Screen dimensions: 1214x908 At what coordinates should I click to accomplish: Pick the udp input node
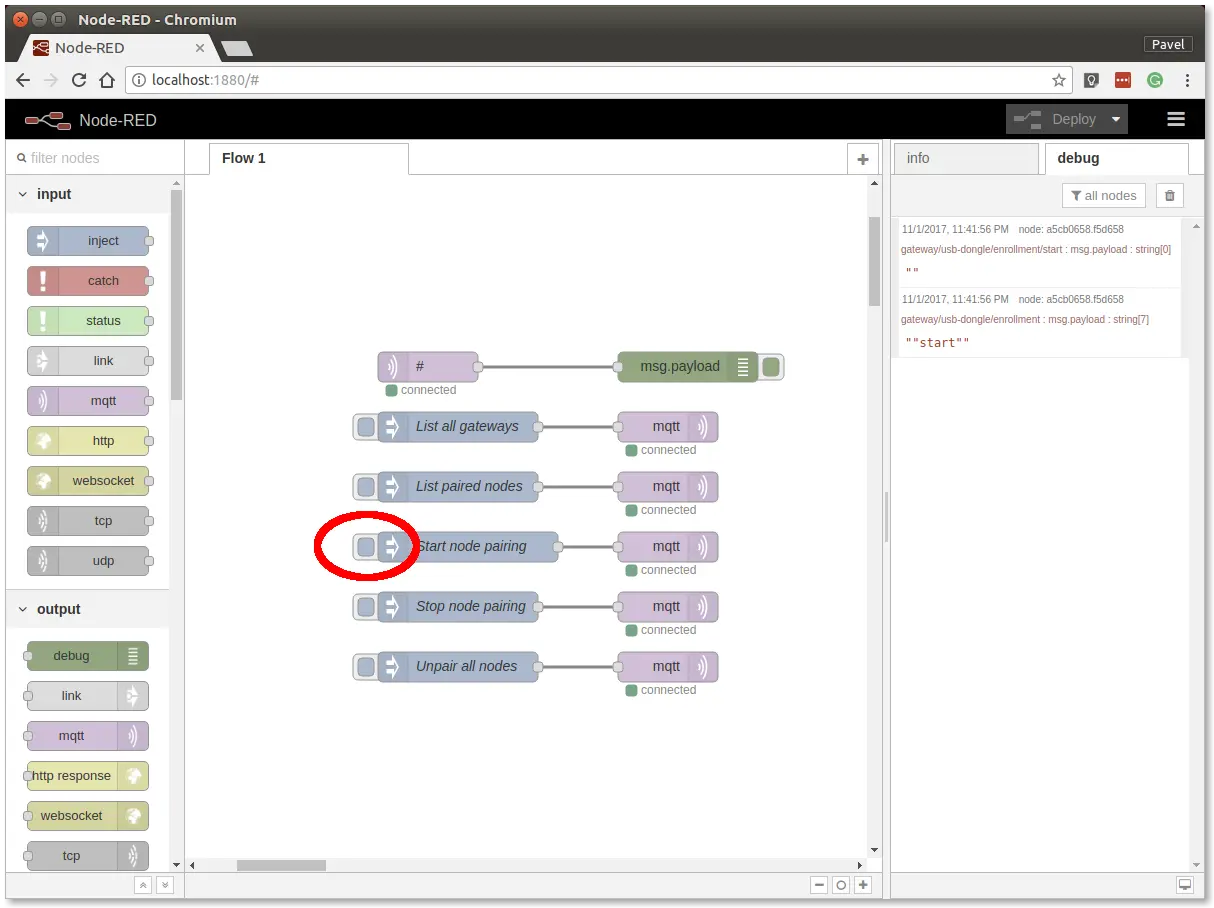pos(88,561)
